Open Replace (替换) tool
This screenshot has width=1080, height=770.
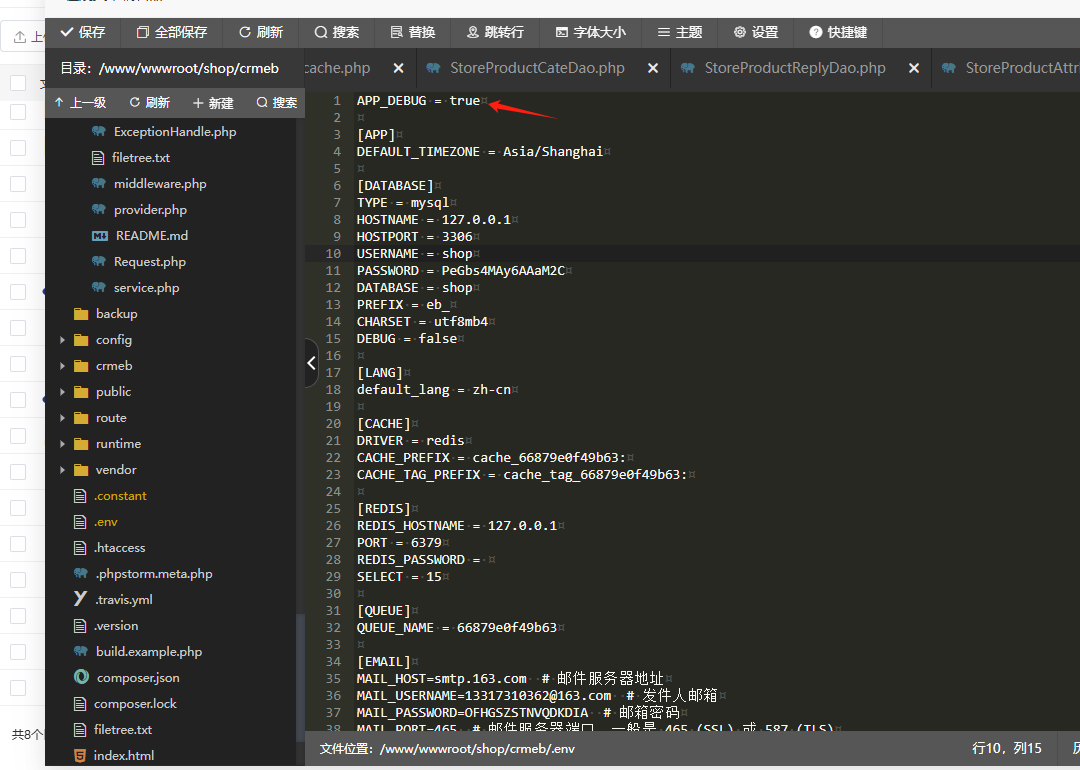pos(413,32)
